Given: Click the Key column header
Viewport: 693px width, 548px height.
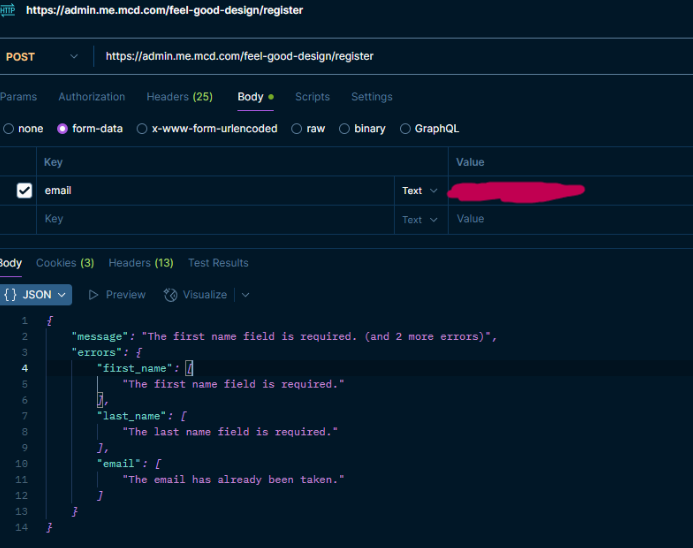Looking at the screenshot, I should 53,162.
